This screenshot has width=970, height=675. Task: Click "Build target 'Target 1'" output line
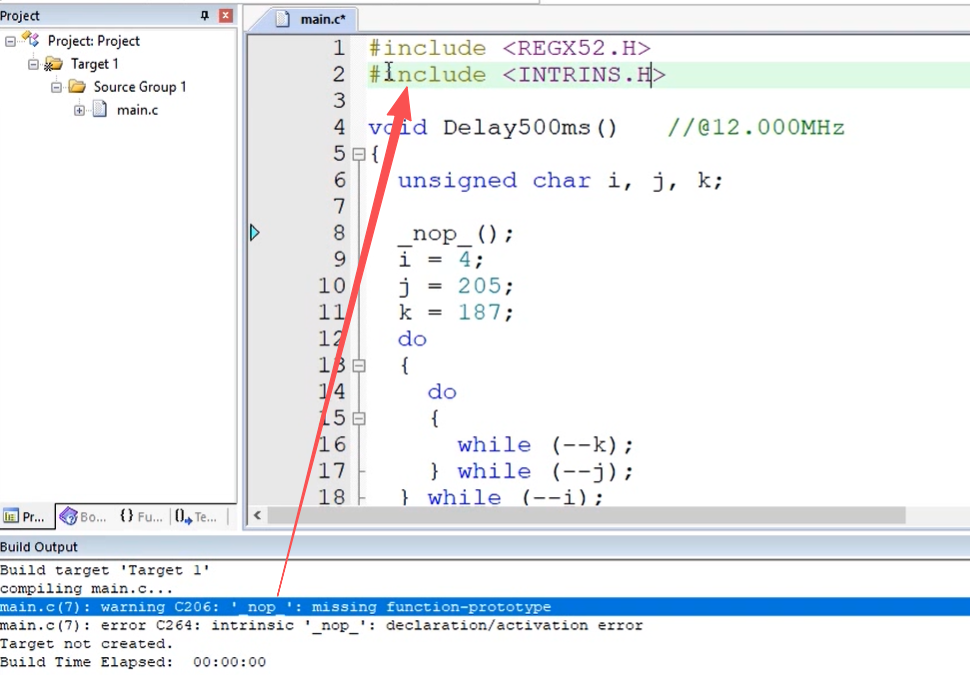[105, 570]
